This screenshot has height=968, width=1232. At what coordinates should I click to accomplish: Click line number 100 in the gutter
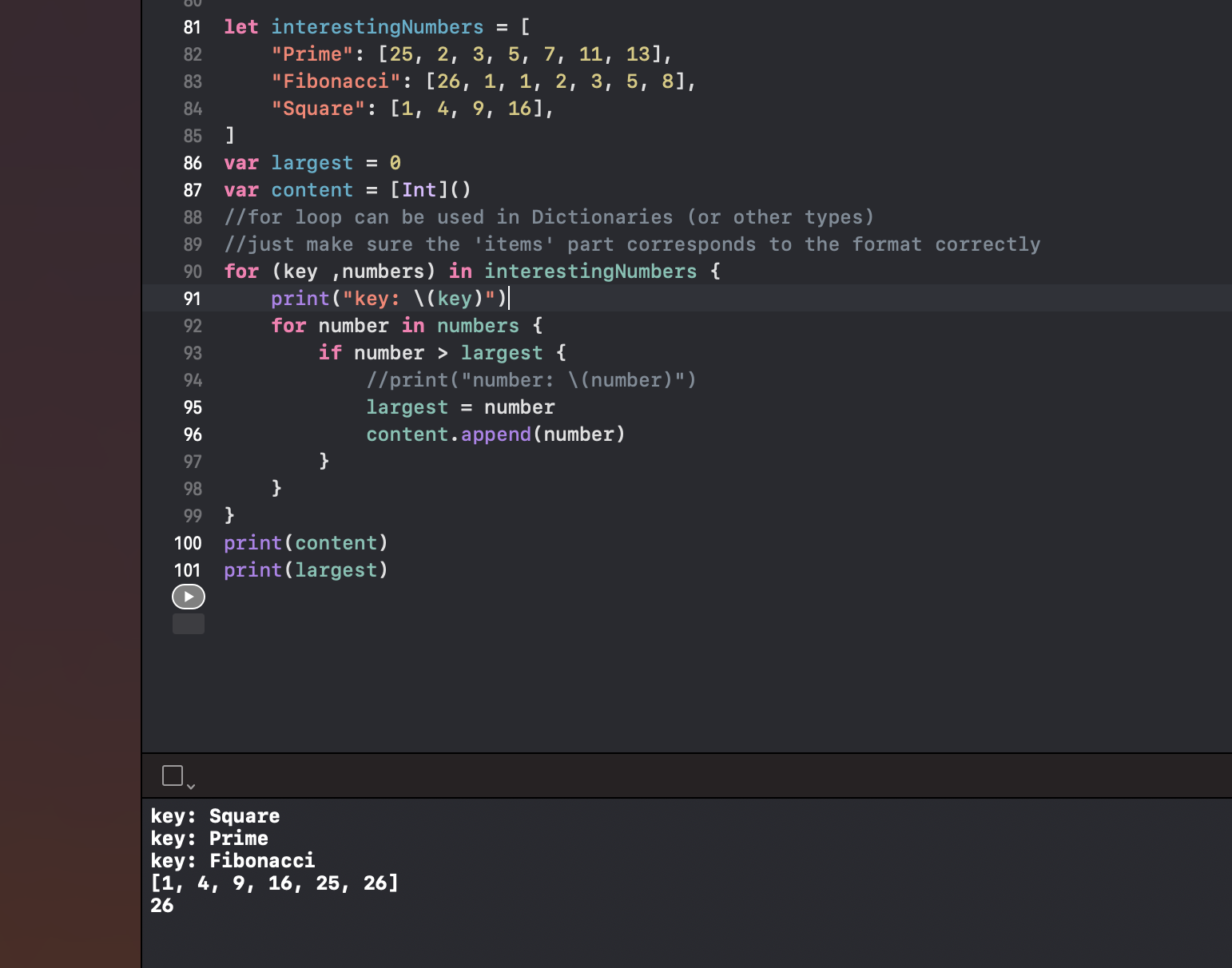click(x=188, y=543)
